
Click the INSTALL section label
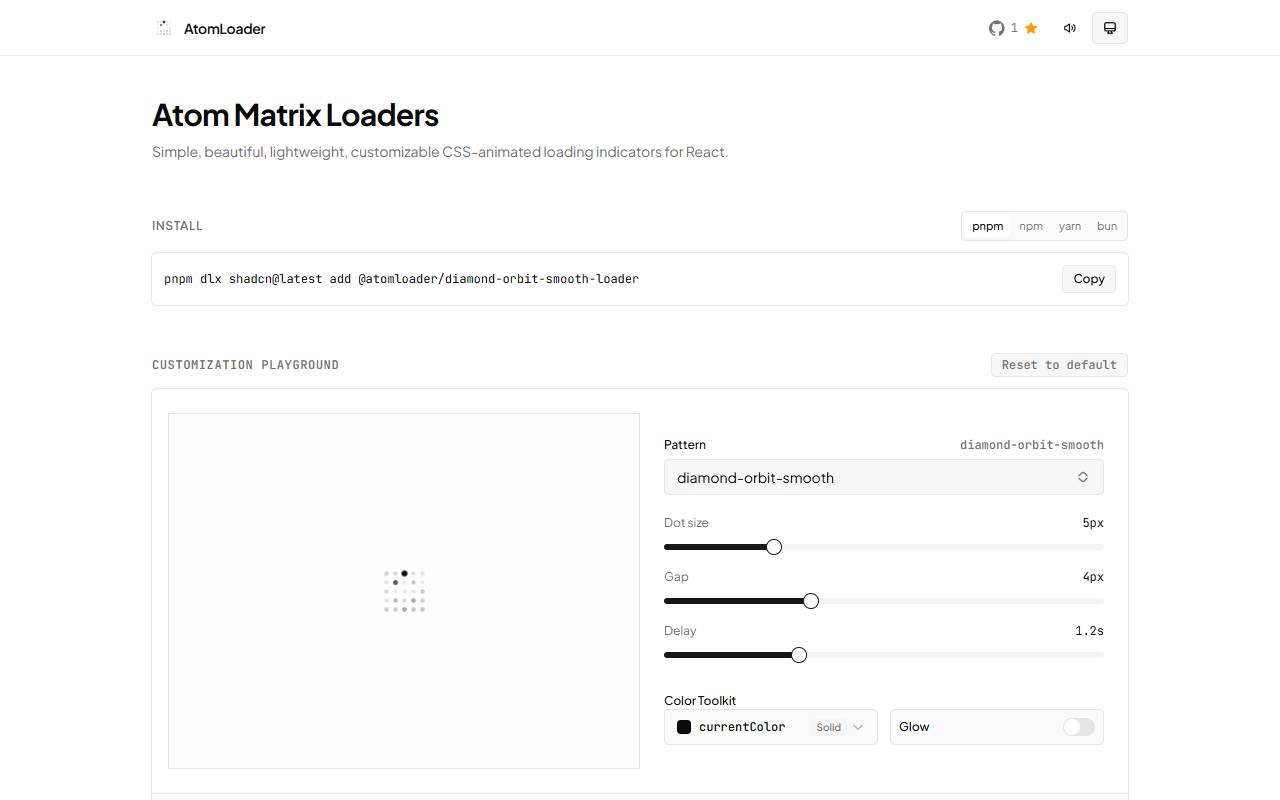(x=177, y=226)
